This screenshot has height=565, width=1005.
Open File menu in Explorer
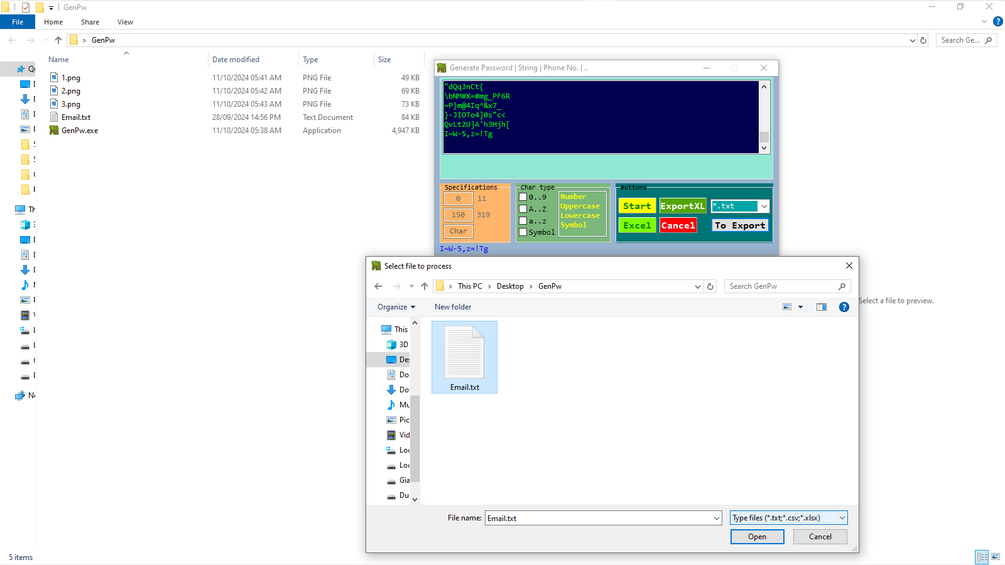tap(17, 22)
